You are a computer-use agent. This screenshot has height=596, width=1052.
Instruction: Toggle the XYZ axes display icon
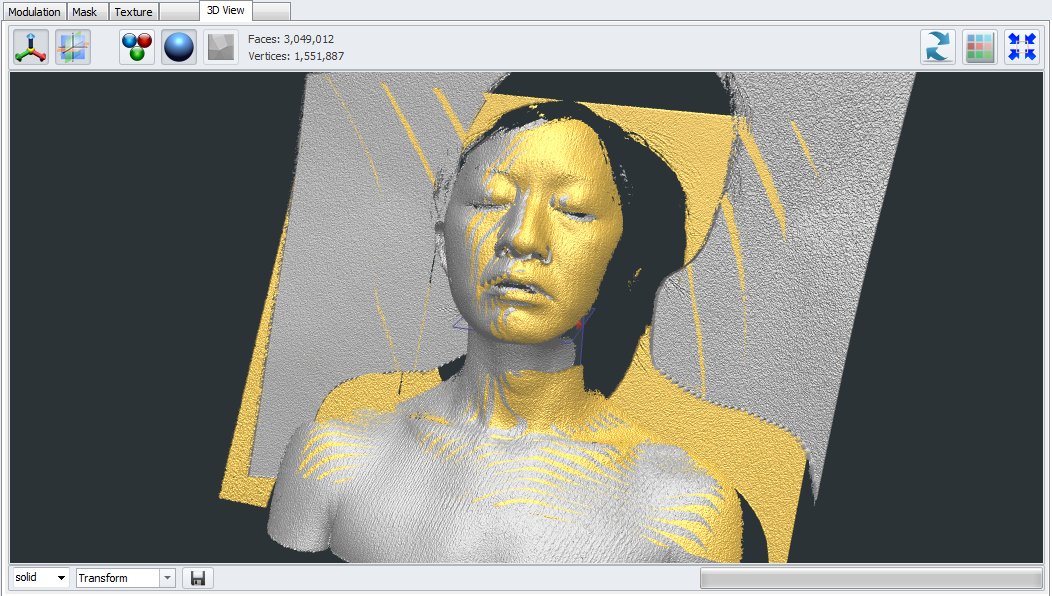click(x=31, y=48)
